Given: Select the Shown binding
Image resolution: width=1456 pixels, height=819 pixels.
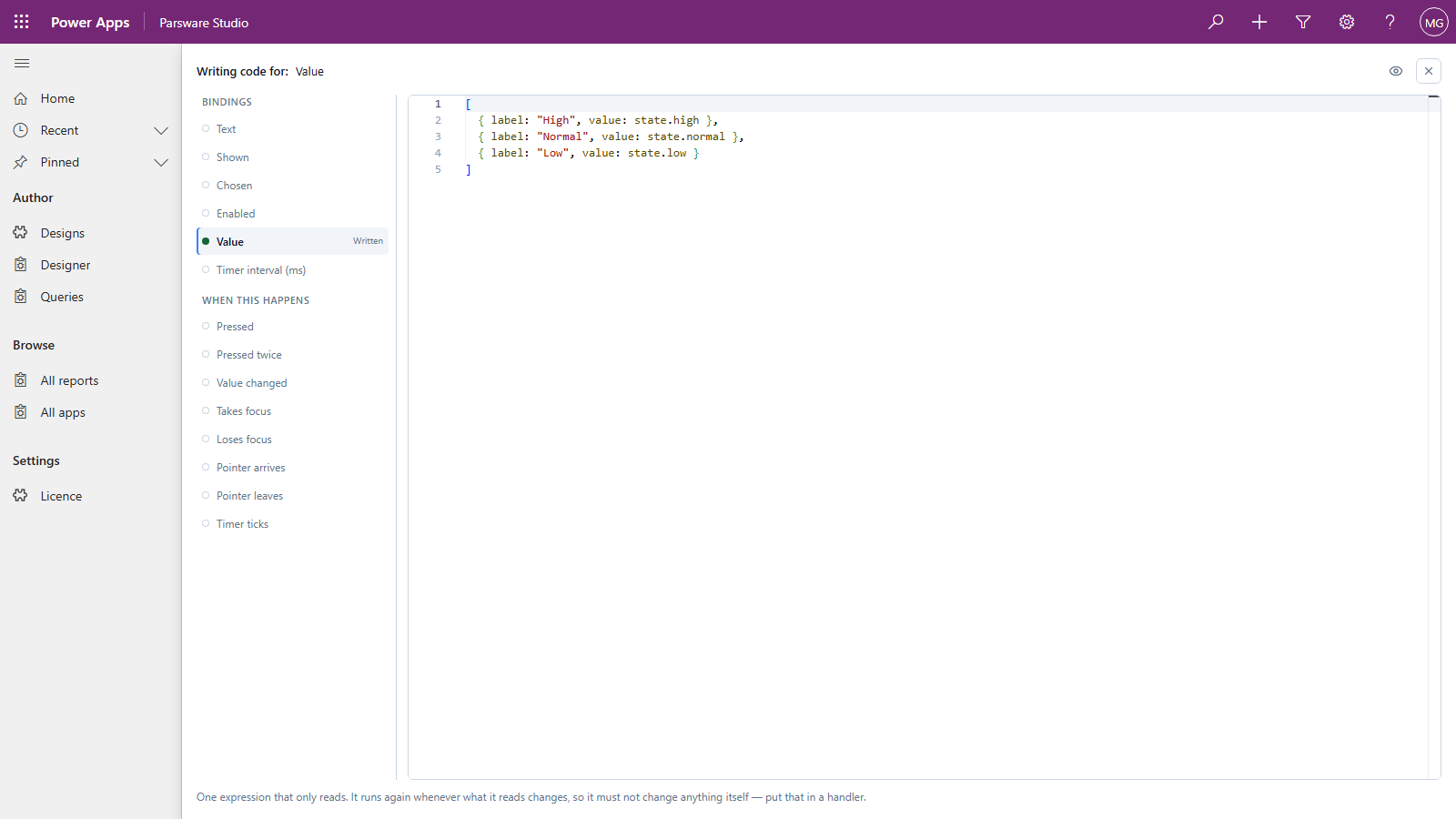Looking at the screenshot, I should pos(292,157).
